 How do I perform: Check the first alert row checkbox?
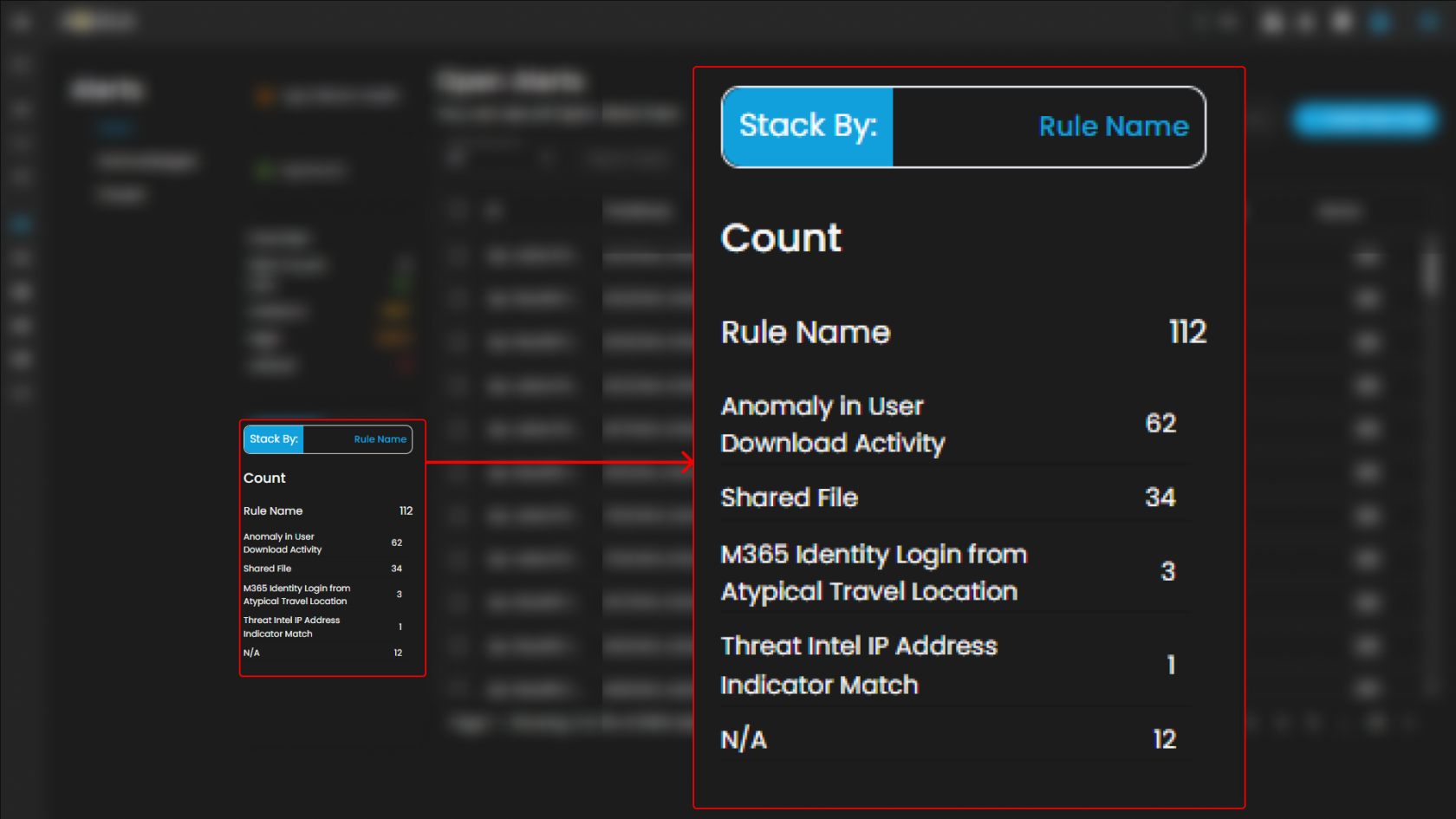(457, 256)
